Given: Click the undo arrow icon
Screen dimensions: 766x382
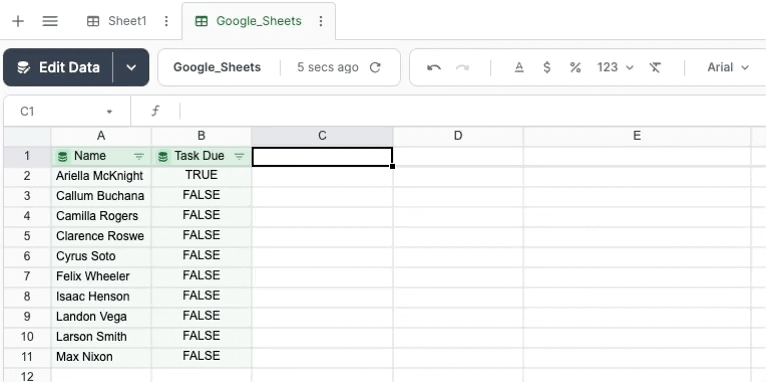Looking at the screenshot, I should (x=434, y=67).
